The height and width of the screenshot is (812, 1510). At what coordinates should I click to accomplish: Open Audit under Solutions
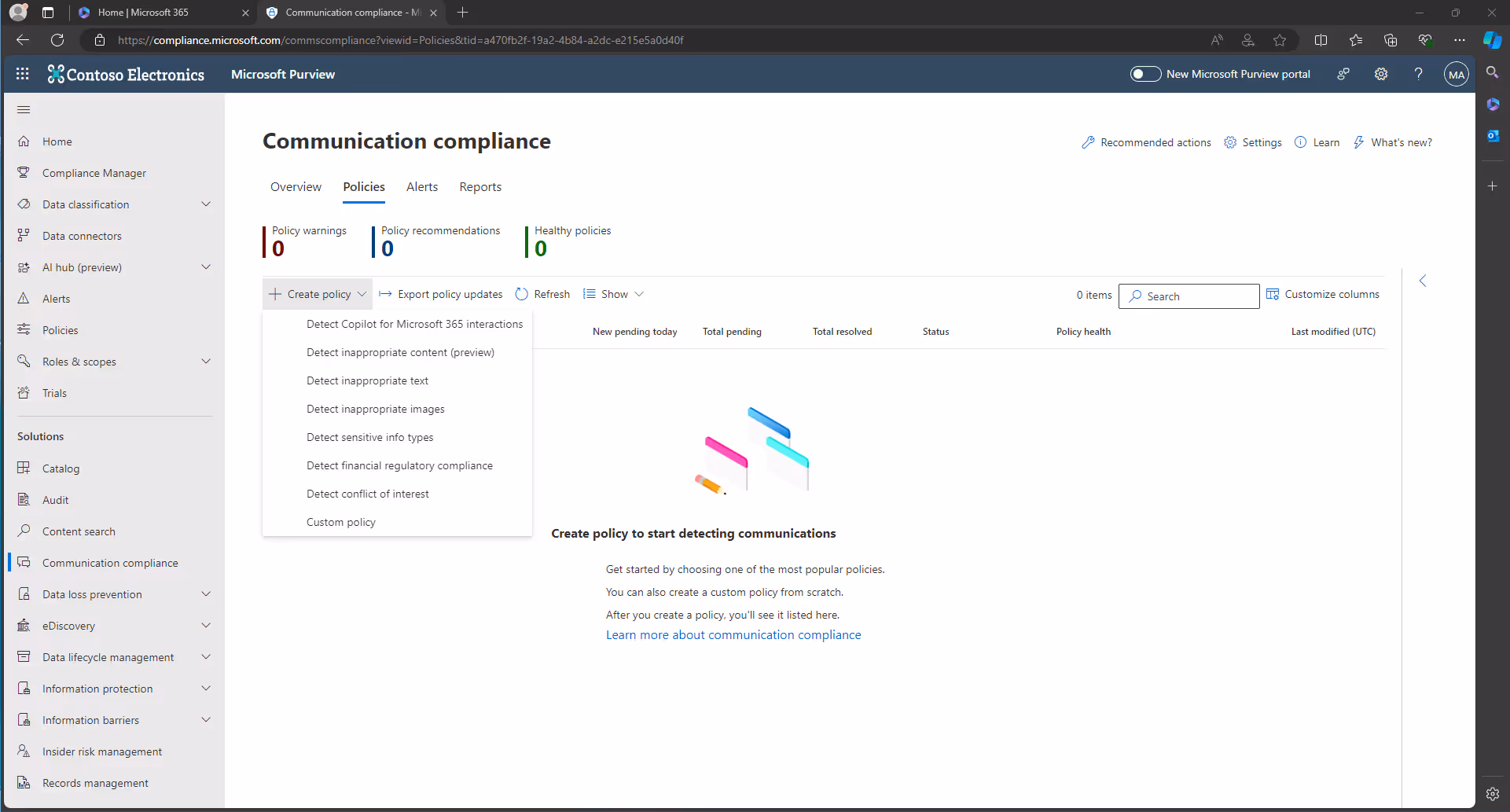point(55,500)
